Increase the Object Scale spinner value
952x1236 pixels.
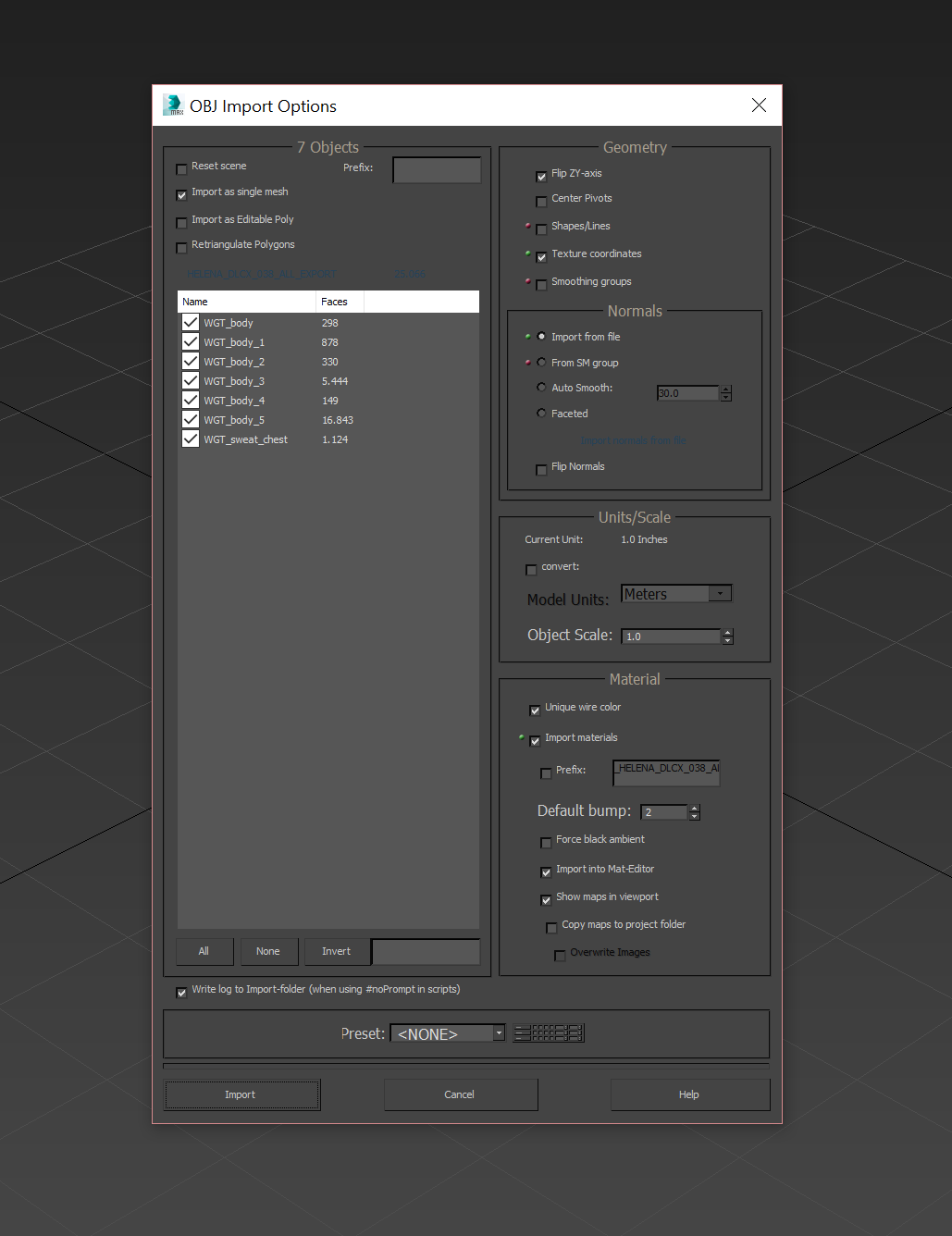pyautogui.click(x=728, y=632)
